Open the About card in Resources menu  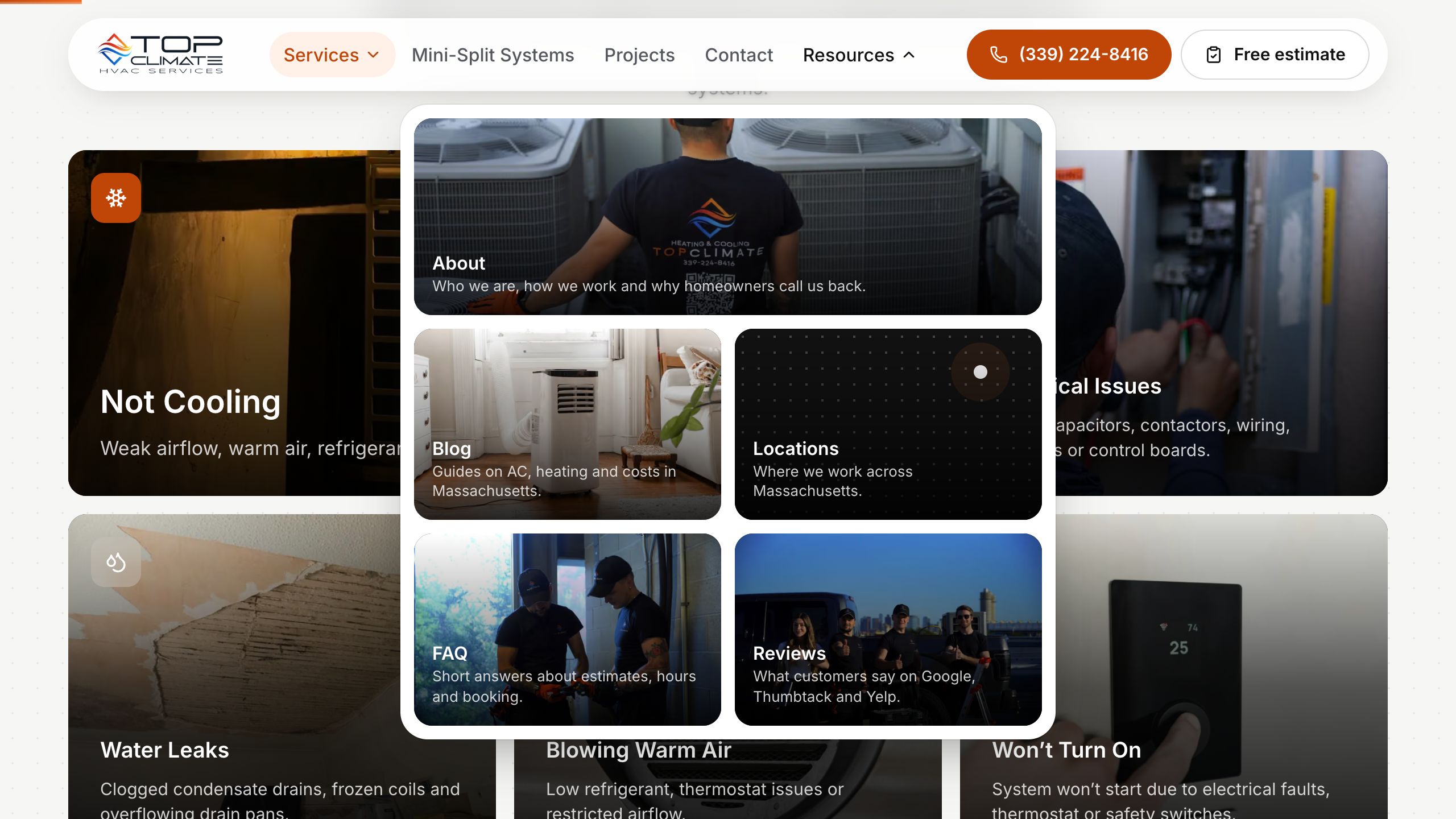(728, 217)
